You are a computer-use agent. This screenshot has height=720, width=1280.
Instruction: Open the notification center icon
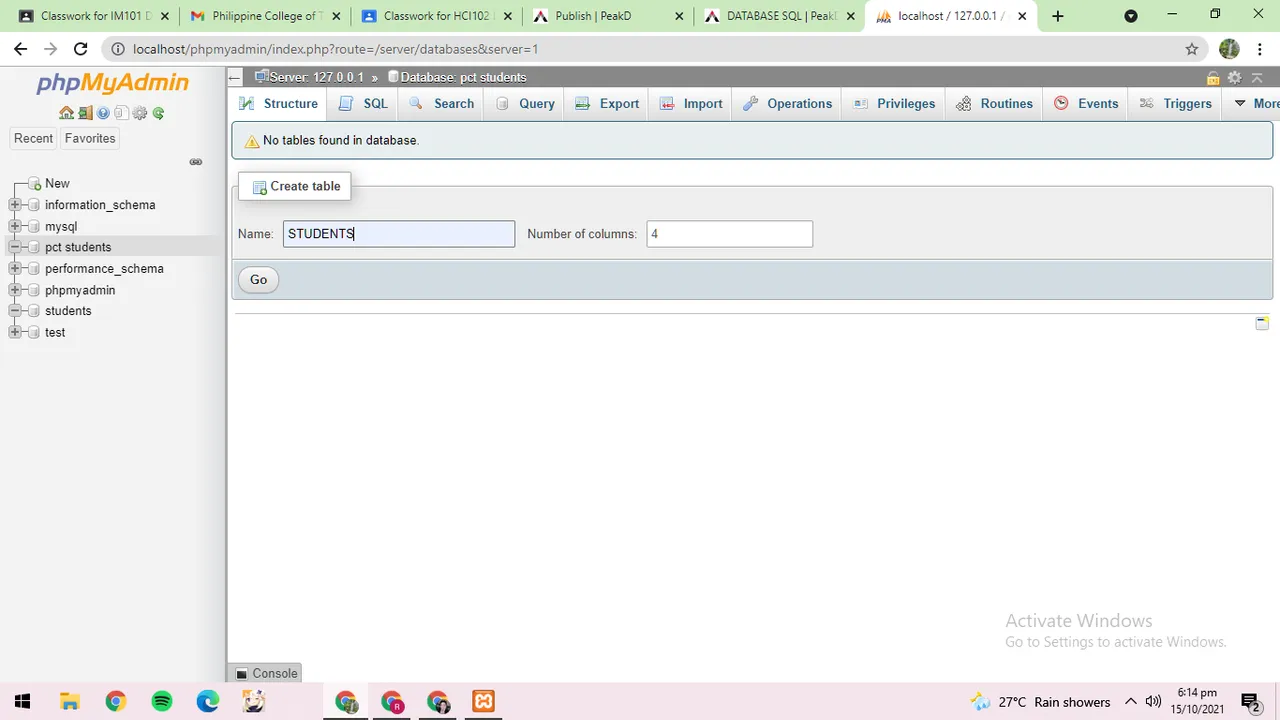click(1250, 701)
